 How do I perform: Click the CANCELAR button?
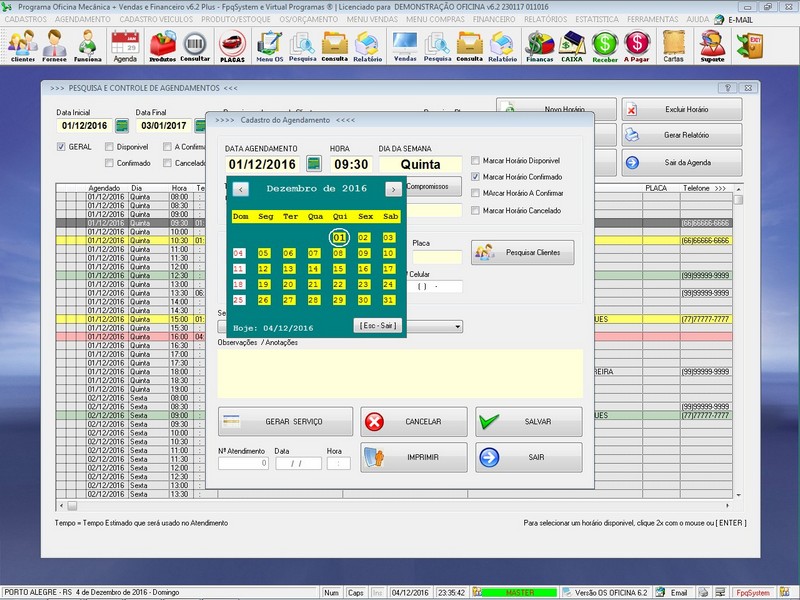tap(414, 422)
